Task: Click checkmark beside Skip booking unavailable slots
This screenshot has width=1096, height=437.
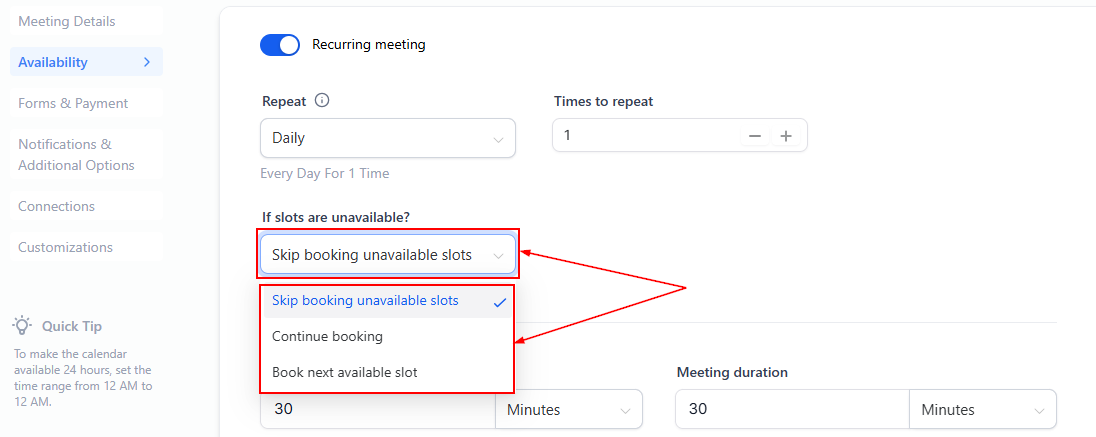Action: tap(499, 302)
